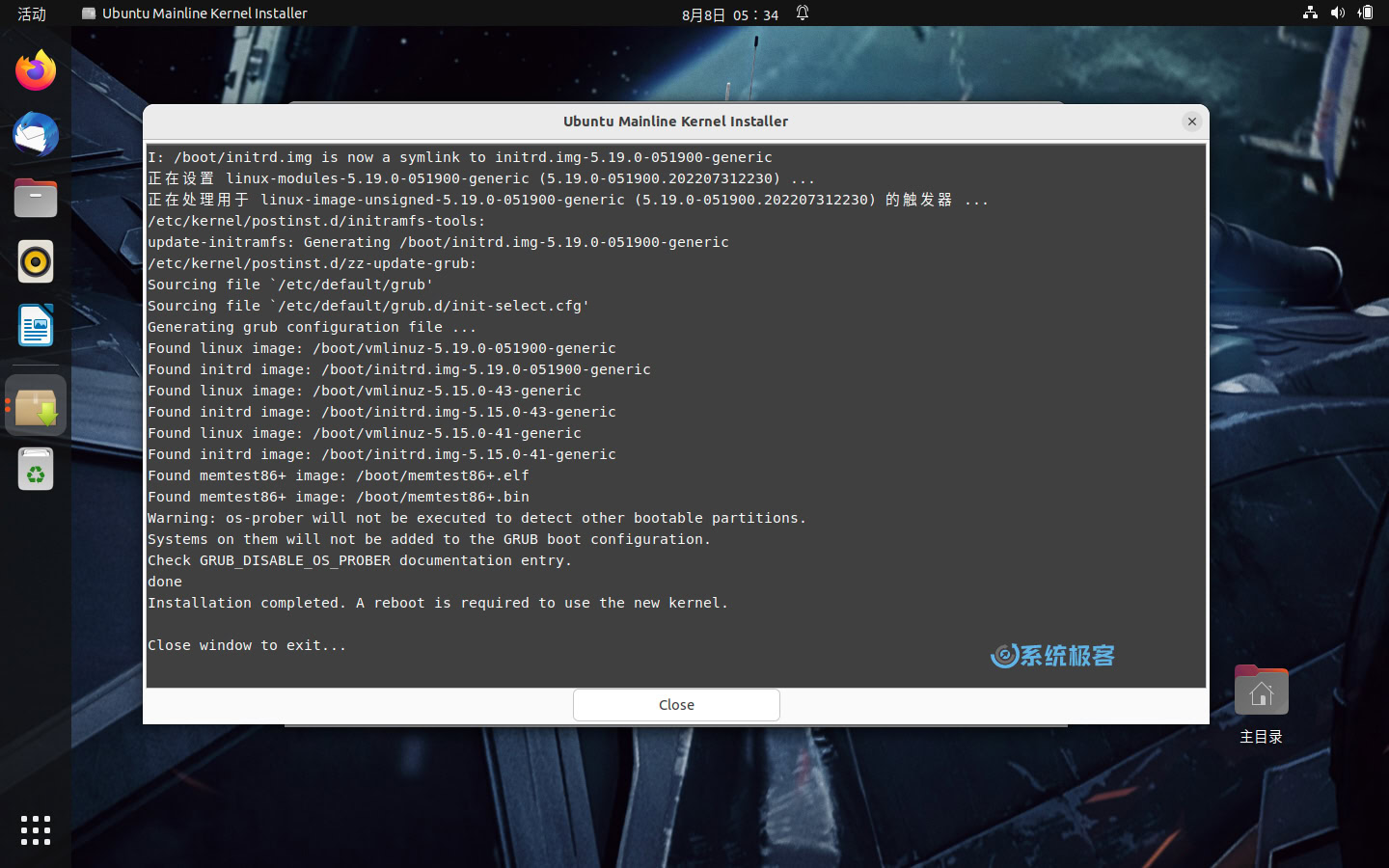Open the volume indicator in top bar
The height and width of the screenshot is (868, 1389).
point(1337,14)
